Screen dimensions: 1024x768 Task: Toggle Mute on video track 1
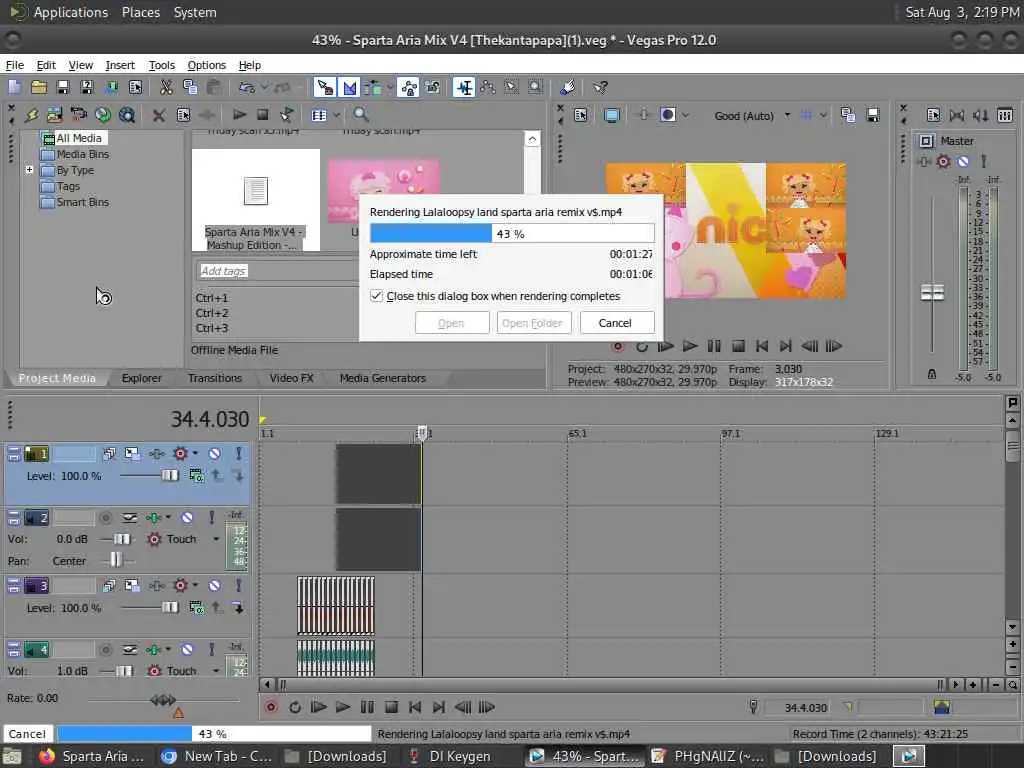[x=214, y=453]
